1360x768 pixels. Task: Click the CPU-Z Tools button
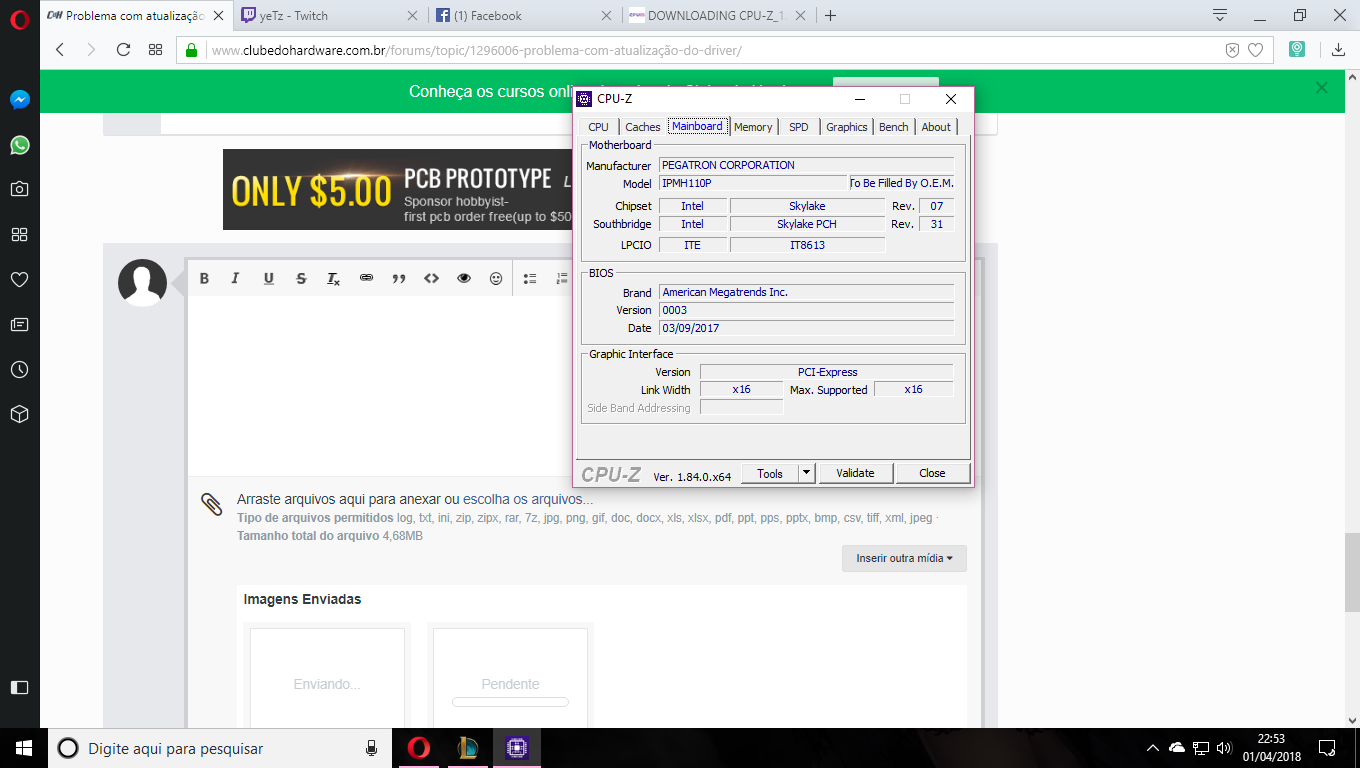770,473
